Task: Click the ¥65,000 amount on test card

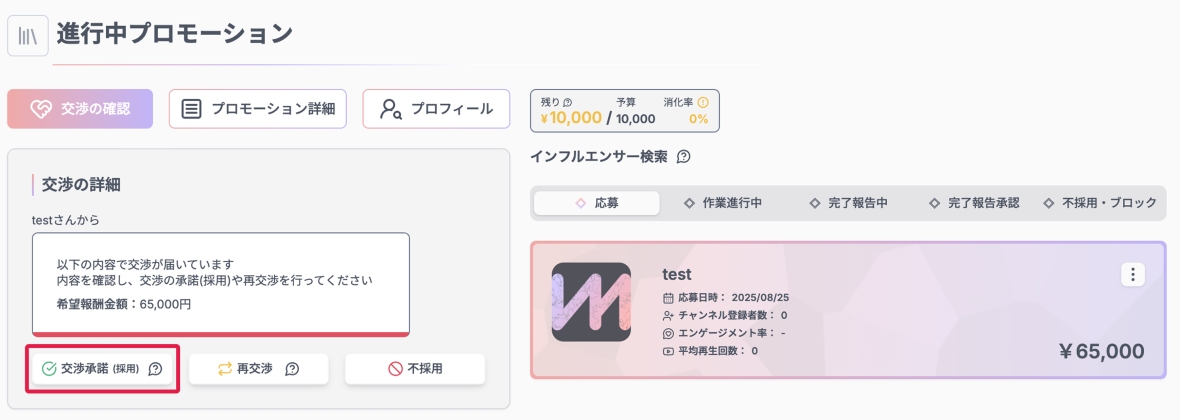Action: (x=1100, y=351)
